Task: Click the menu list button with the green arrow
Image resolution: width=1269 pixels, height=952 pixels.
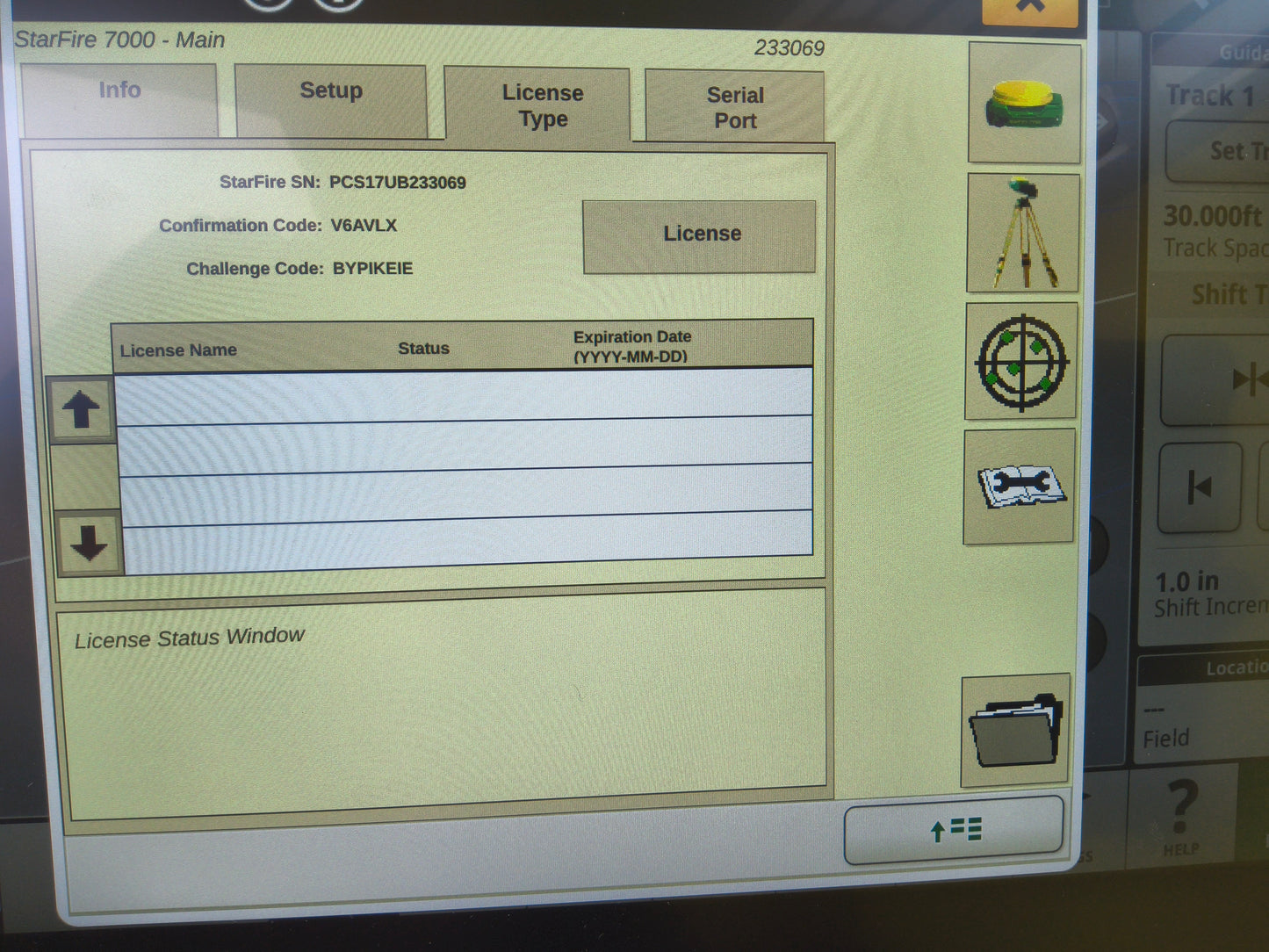Action: coord(955,830)
